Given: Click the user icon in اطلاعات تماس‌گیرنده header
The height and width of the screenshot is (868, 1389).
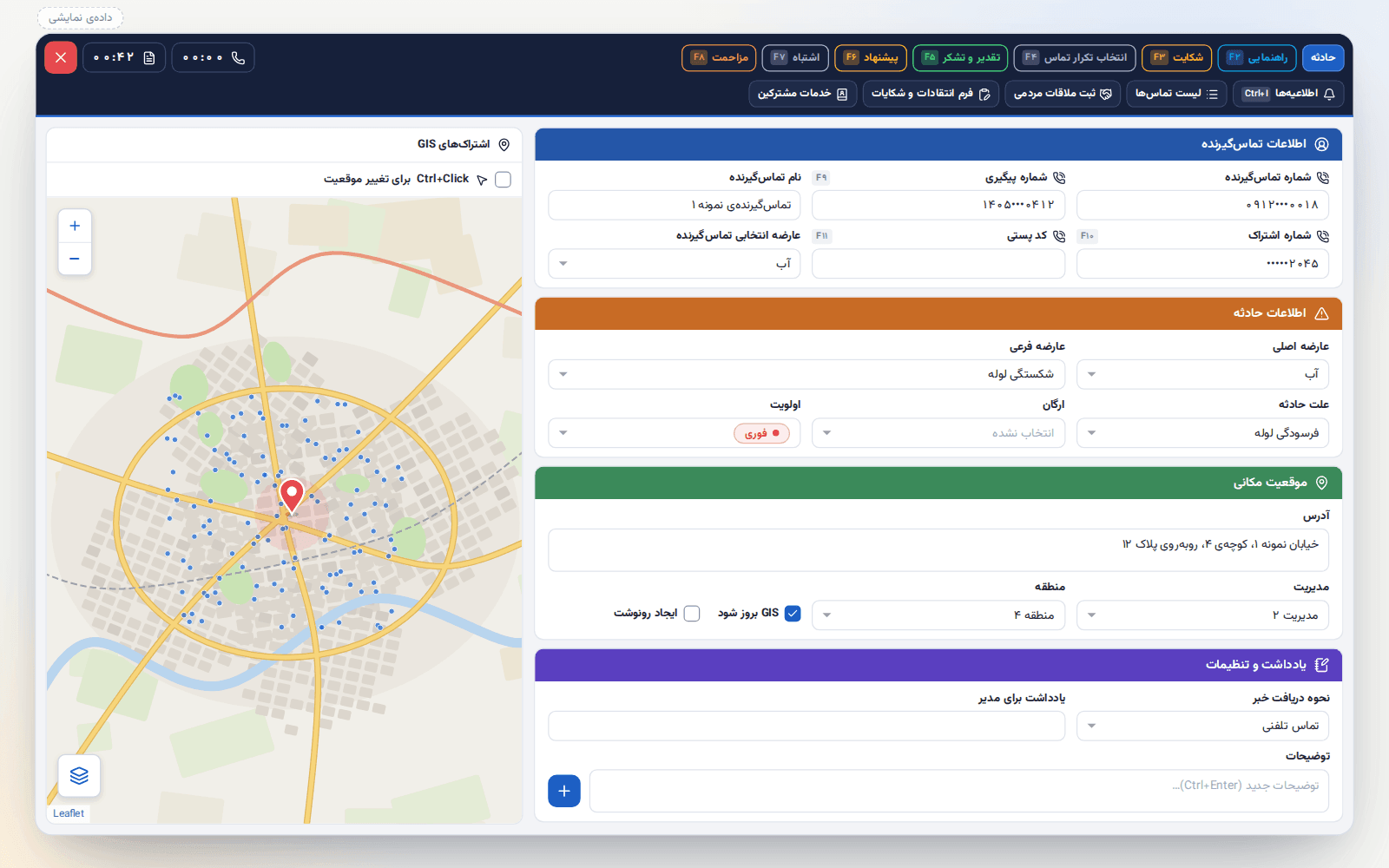Looking at the screenshot, I should tap(1321, 144).
